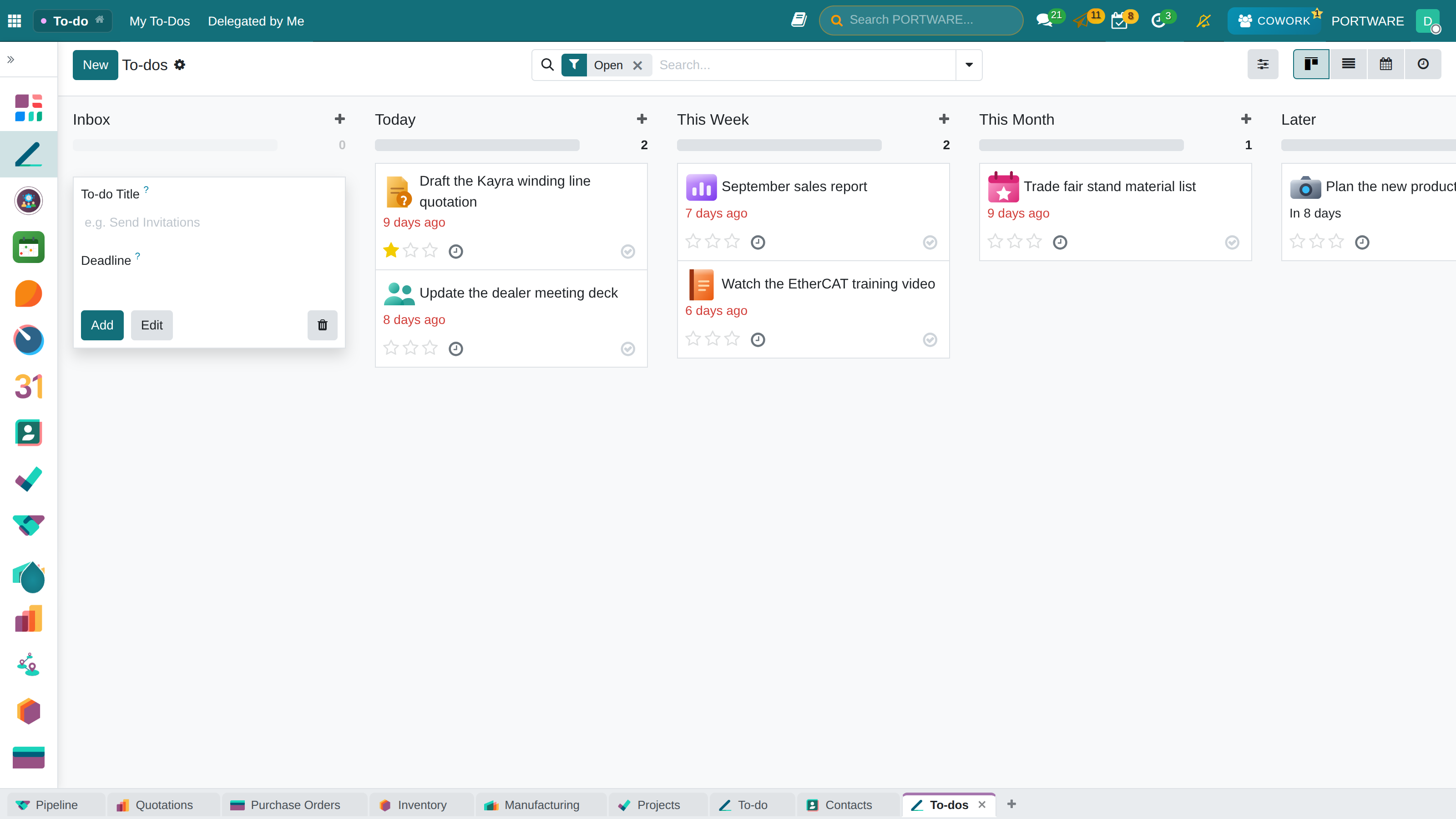Open the COWORK company switcher
Image resolution: width=1456 pixels, height=819 pixels.
click(1274, 21)
